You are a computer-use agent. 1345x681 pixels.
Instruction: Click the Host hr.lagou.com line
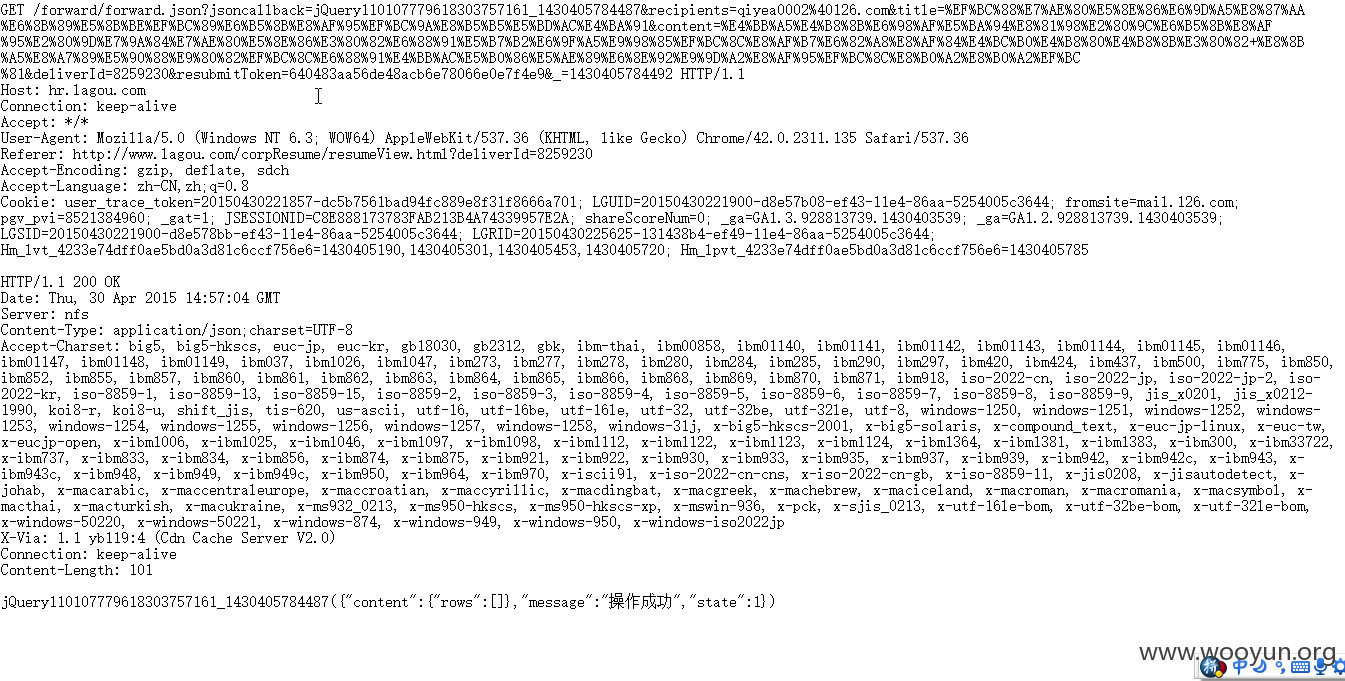click(73, 90)
